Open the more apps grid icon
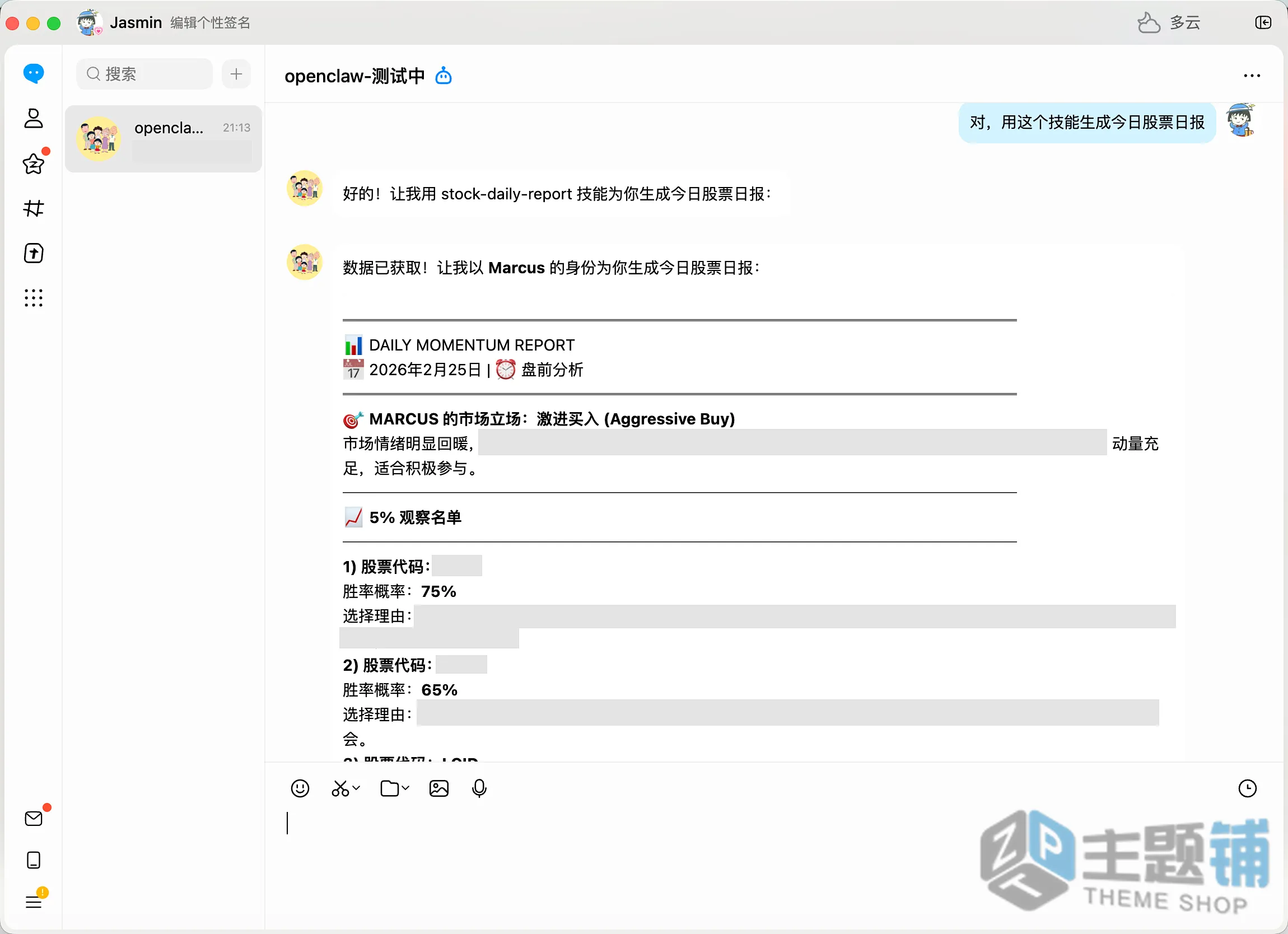The image size is (1288, 934). click(34, 297)
